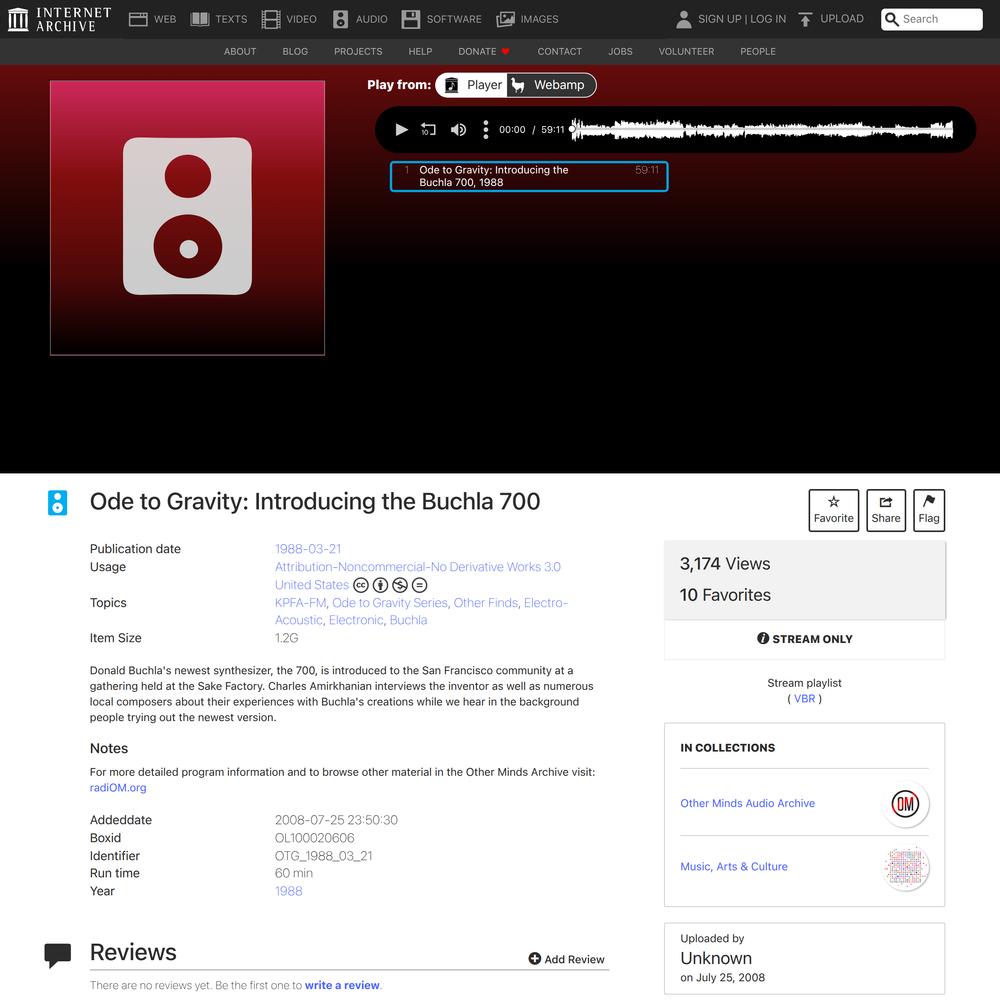Click Add Review plus icon

click(x=535, y=959)
